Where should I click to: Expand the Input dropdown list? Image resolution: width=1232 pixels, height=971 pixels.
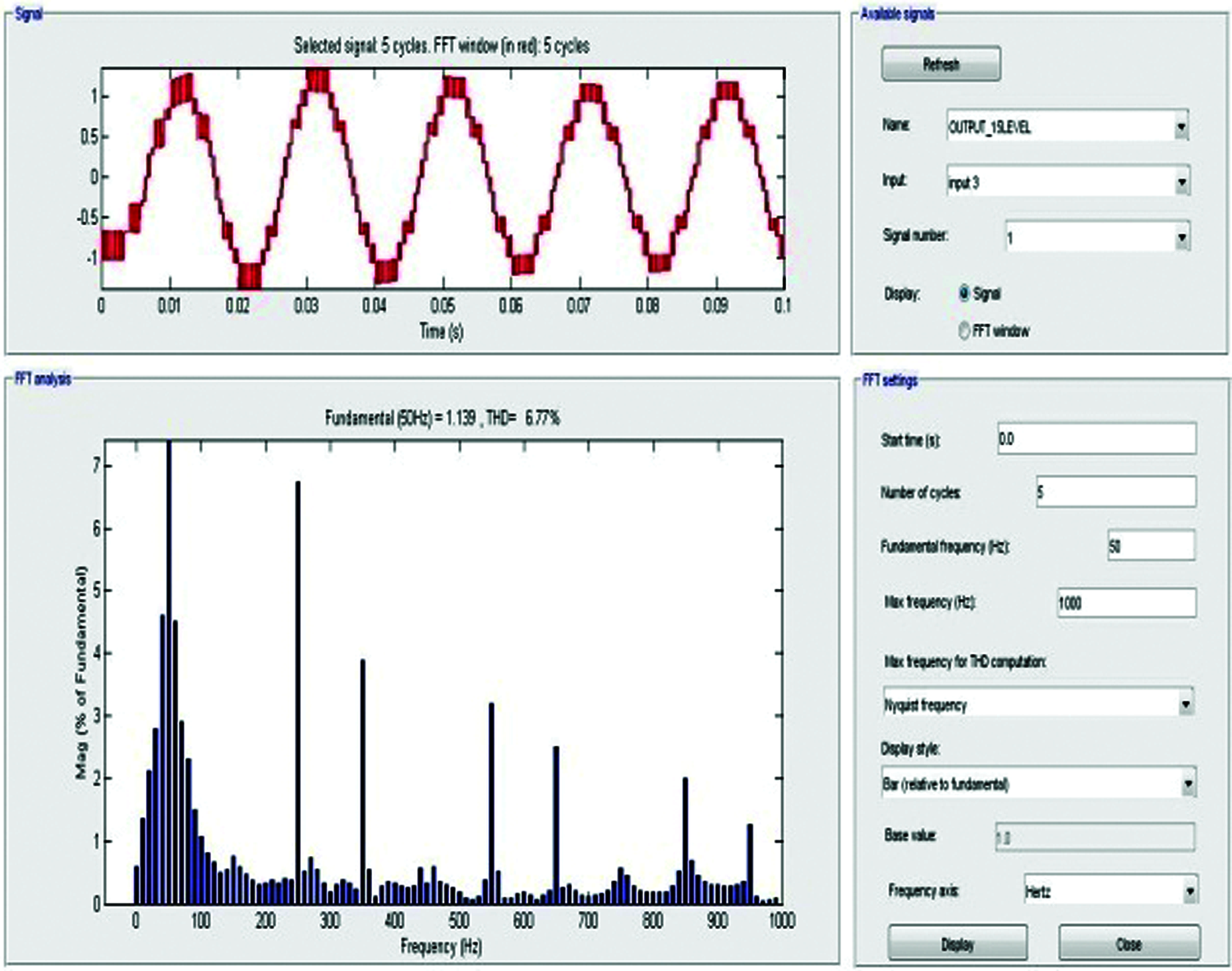point(1067,182)
